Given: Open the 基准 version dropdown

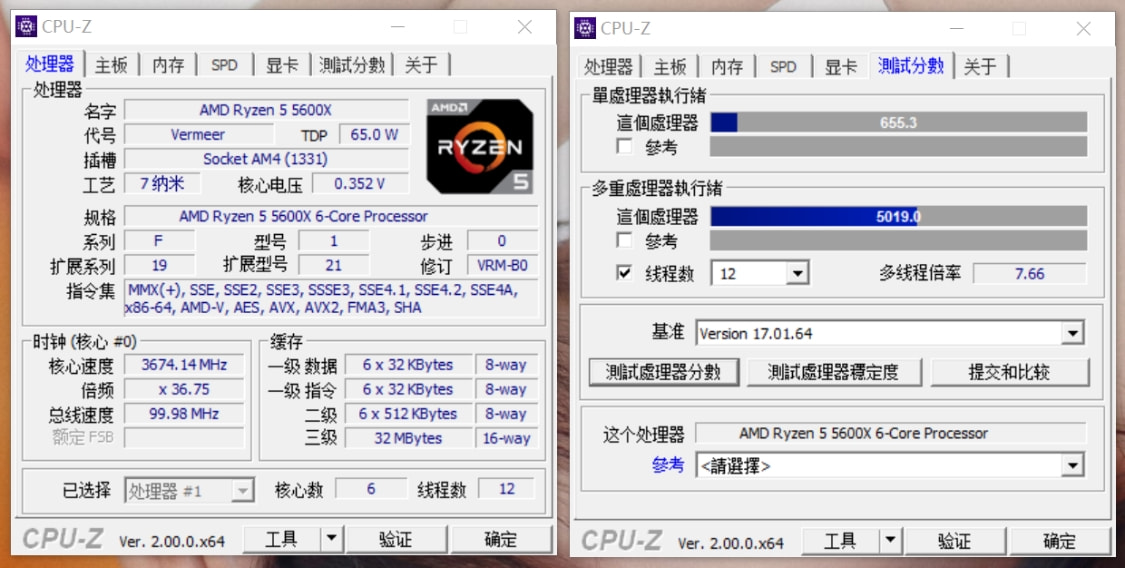Looking at the screenshot, I should point(1073,333).
